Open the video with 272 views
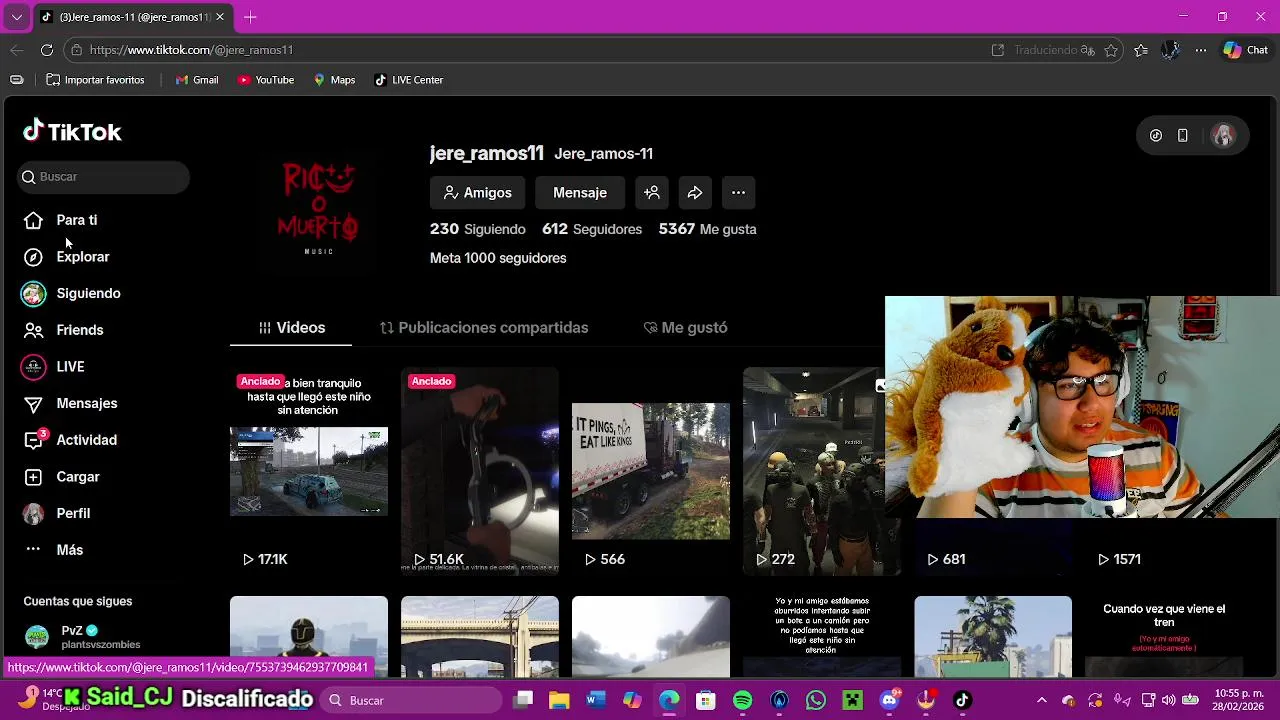 (x=822, y=471)
